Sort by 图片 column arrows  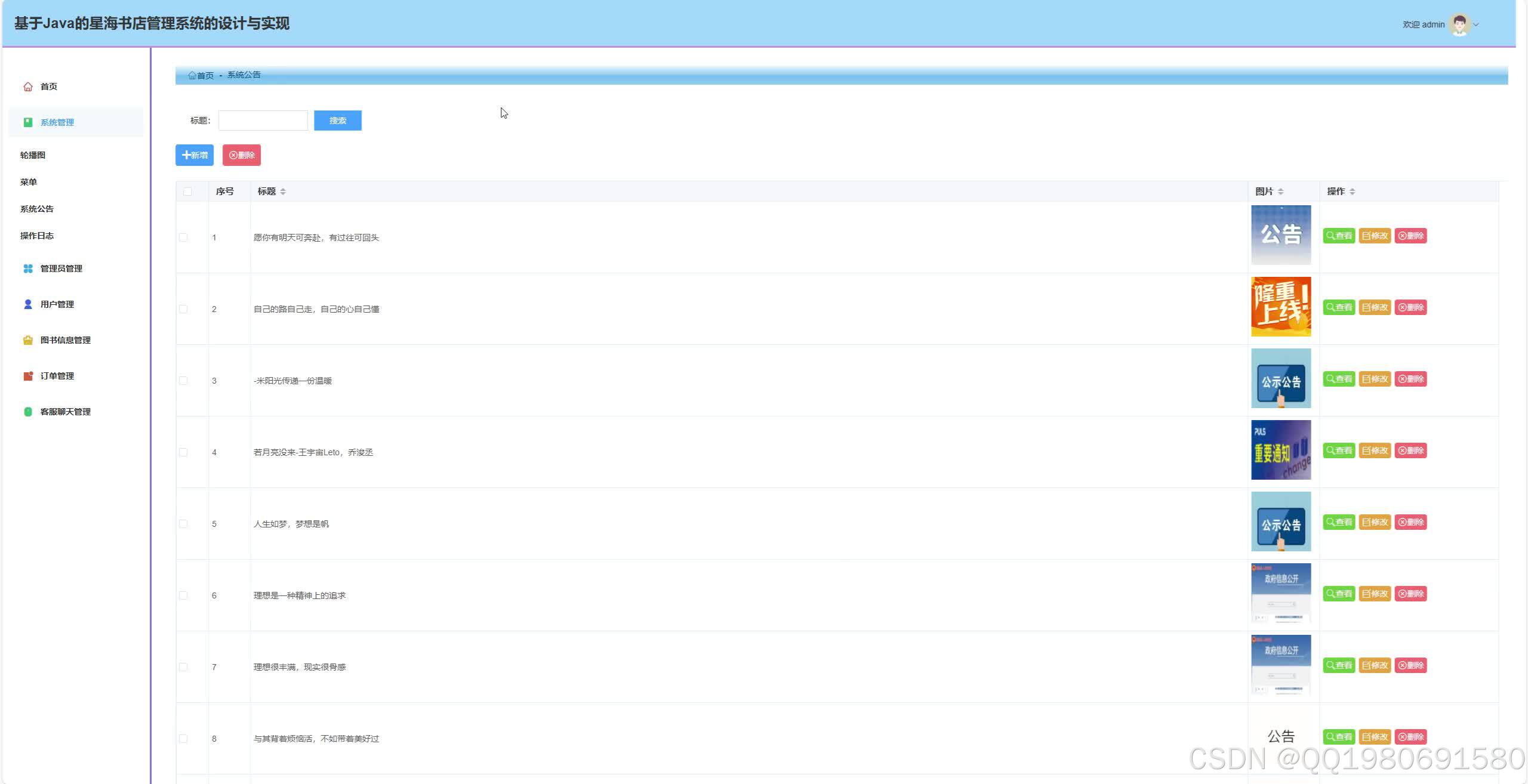coord(1281,192)
